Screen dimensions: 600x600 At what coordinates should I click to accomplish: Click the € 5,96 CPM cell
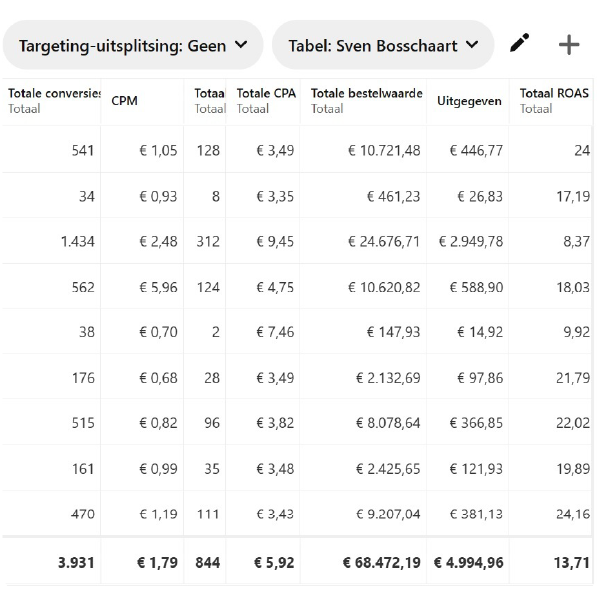(158, 287)
